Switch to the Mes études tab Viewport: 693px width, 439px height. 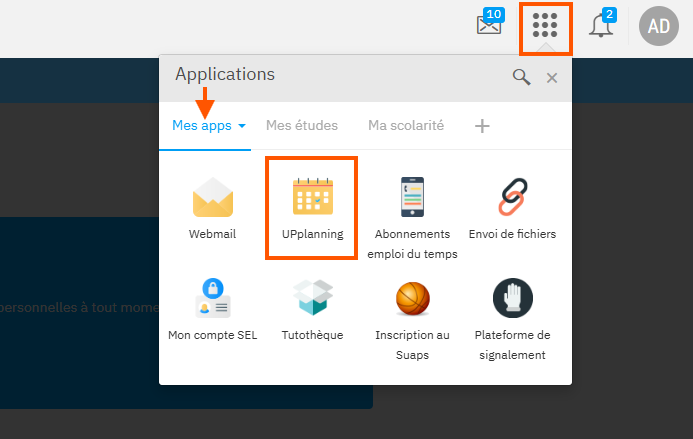coord(301,126)
